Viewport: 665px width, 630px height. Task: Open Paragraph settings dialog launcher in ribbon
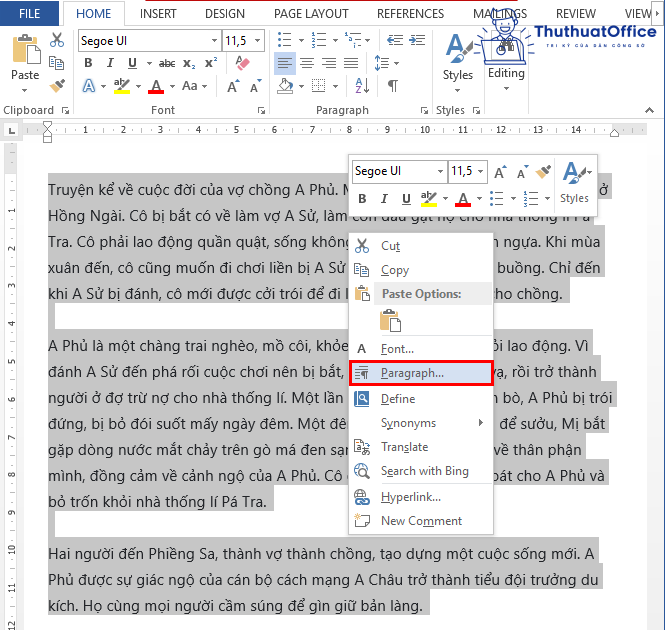point(424,110)
